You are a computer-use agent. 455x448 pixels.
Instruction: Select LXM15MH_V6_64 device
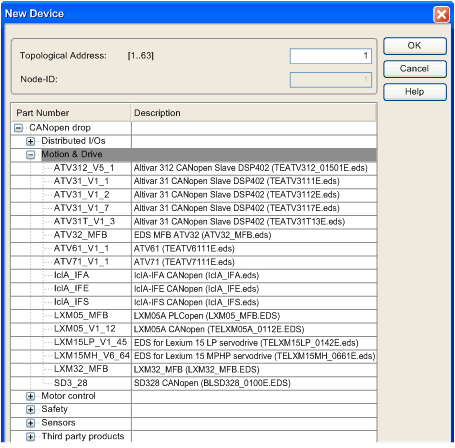click(92, 356)
